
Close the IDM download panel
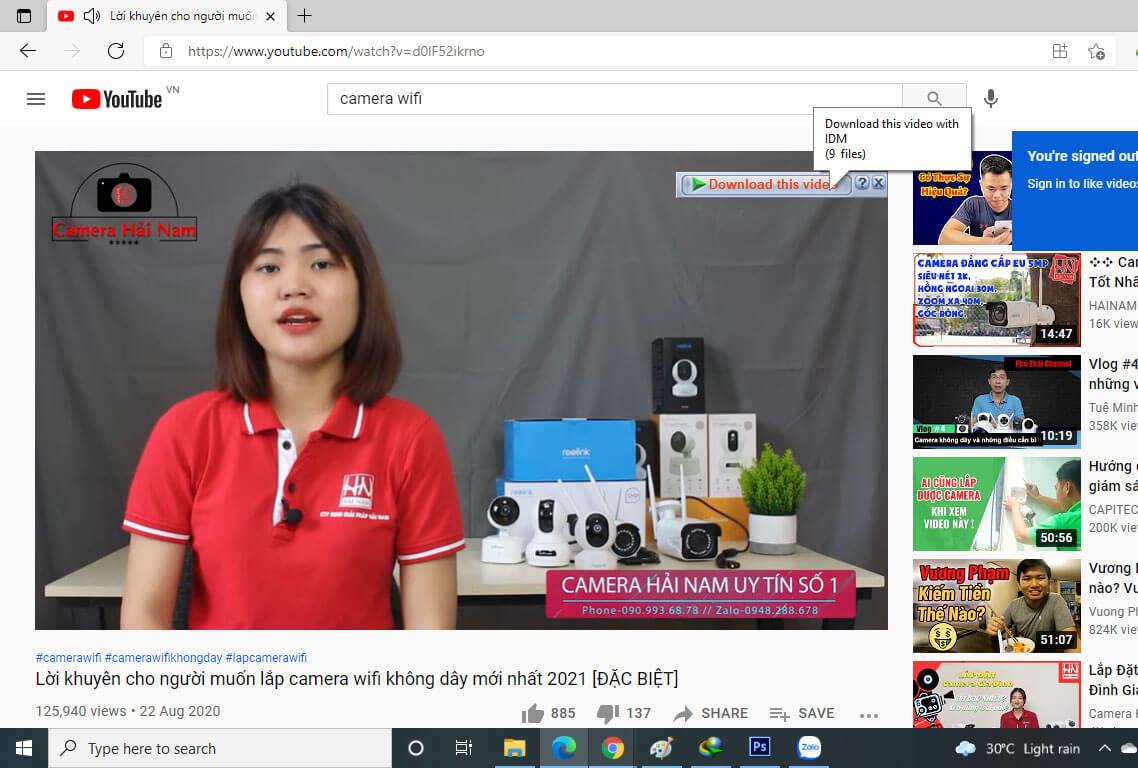[878, 183]
